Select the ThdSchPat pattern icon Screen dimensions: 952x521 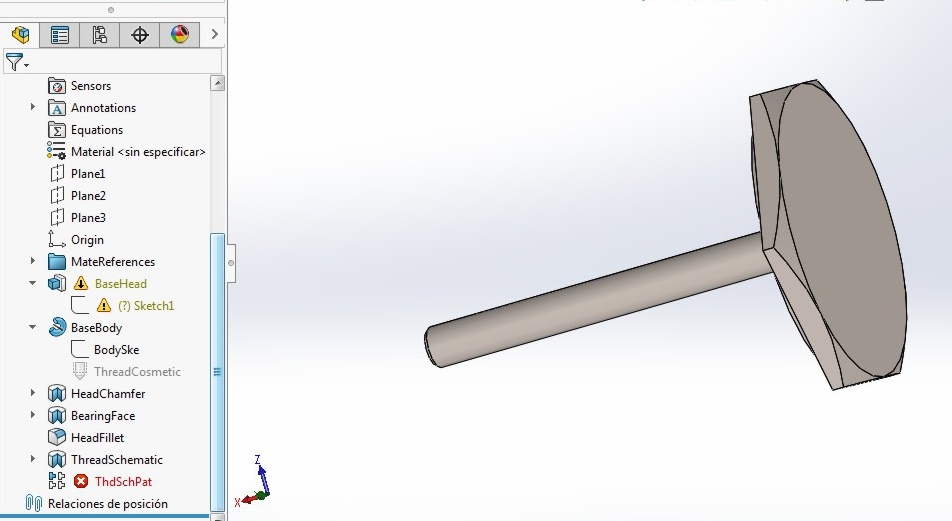56,481
